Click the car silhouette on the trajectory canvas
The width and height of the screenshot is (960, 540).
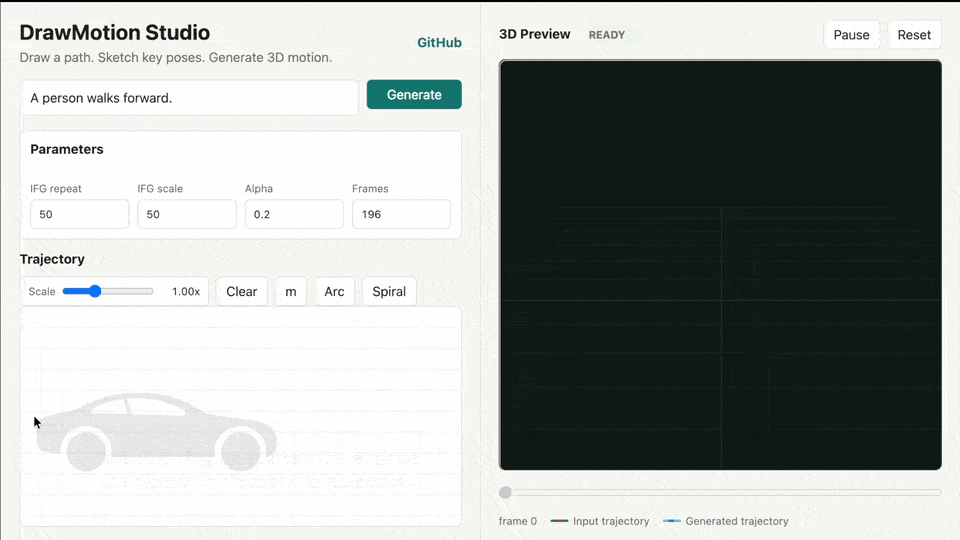[156, 432]
